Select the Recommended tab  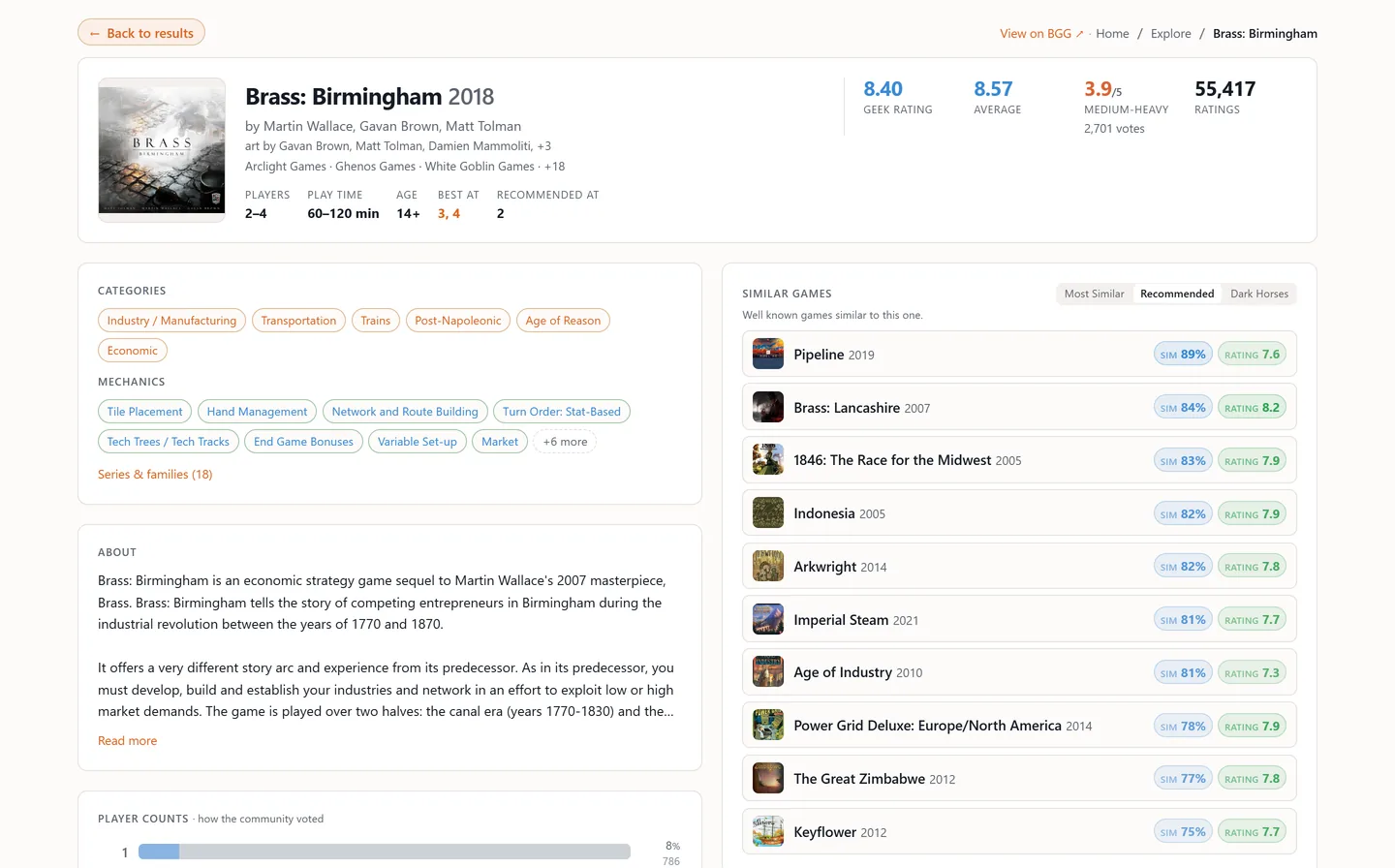pyautogui.click(x=1177, y=294)
